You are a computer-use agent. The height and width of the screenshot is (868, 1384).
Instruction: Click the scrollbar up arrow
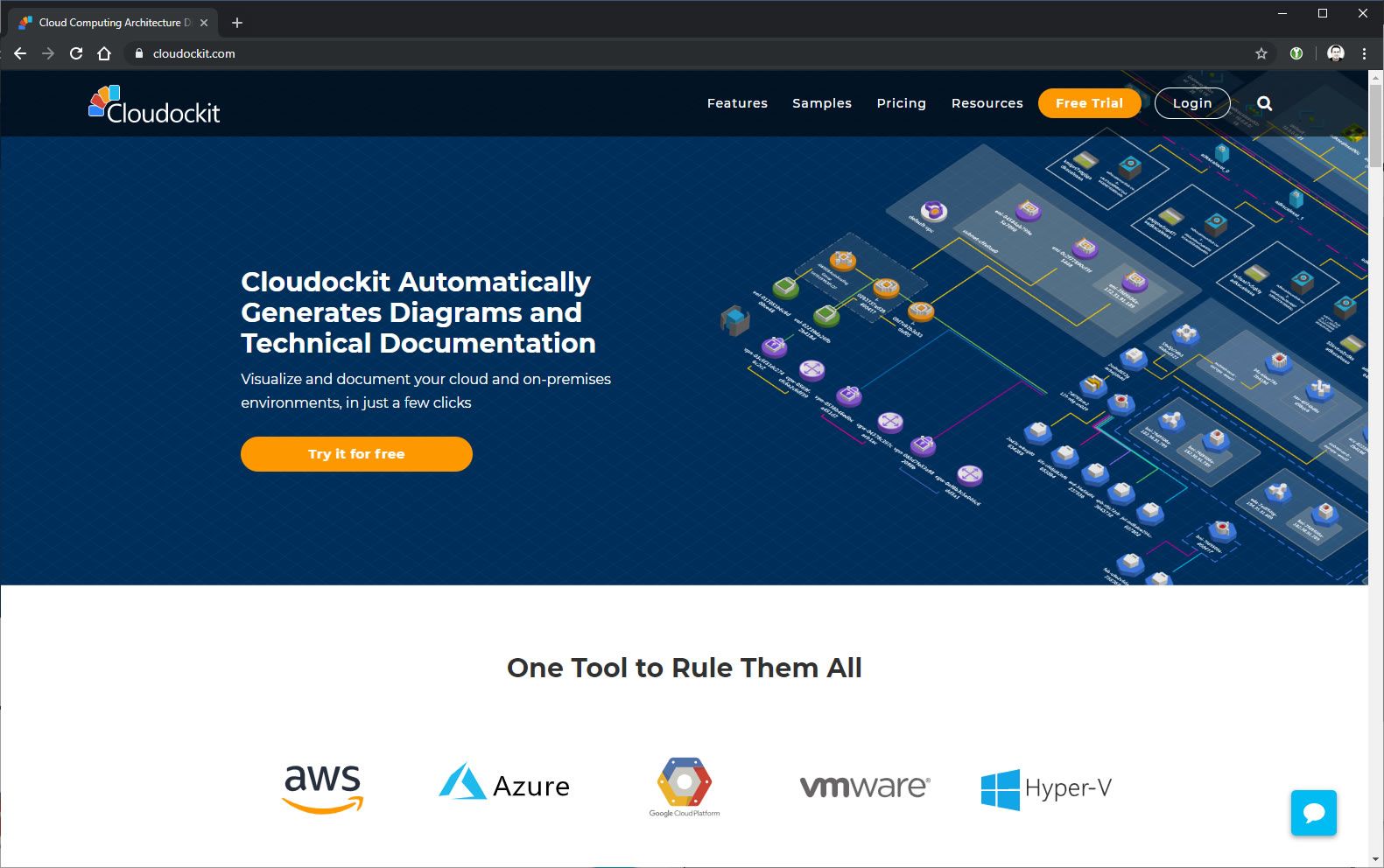tap(1375, 77)
